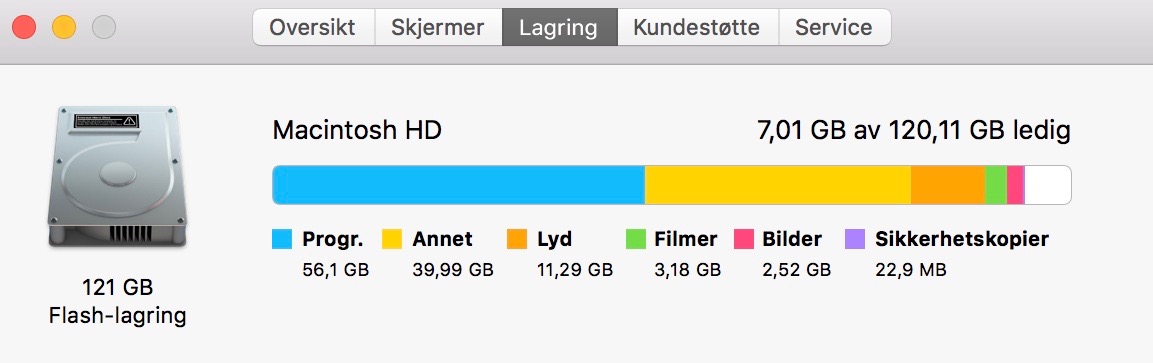Close the window with the red button
Image resolution: width=1153 pixels, height=363 pixels.
[x=24, y=28]
